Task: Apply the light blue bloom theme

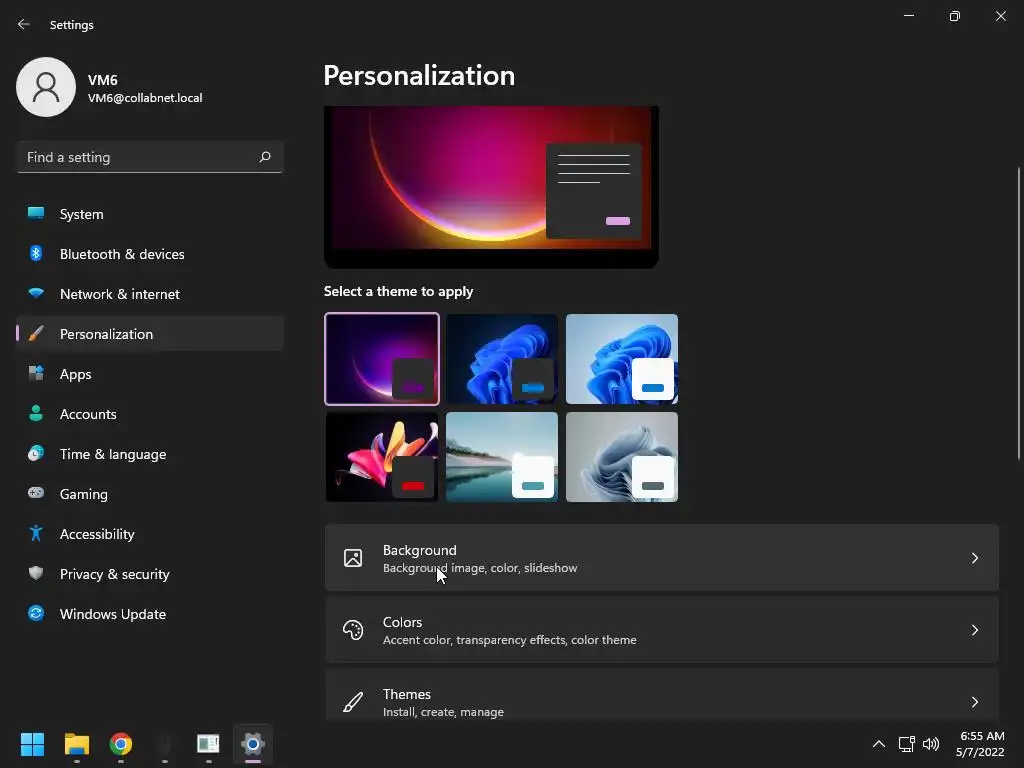Action: pos(622,359)
